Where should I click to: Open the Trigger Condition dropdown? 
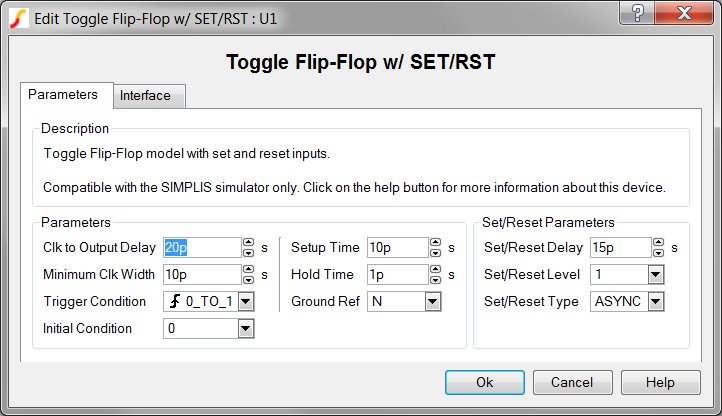click(246, 302)
